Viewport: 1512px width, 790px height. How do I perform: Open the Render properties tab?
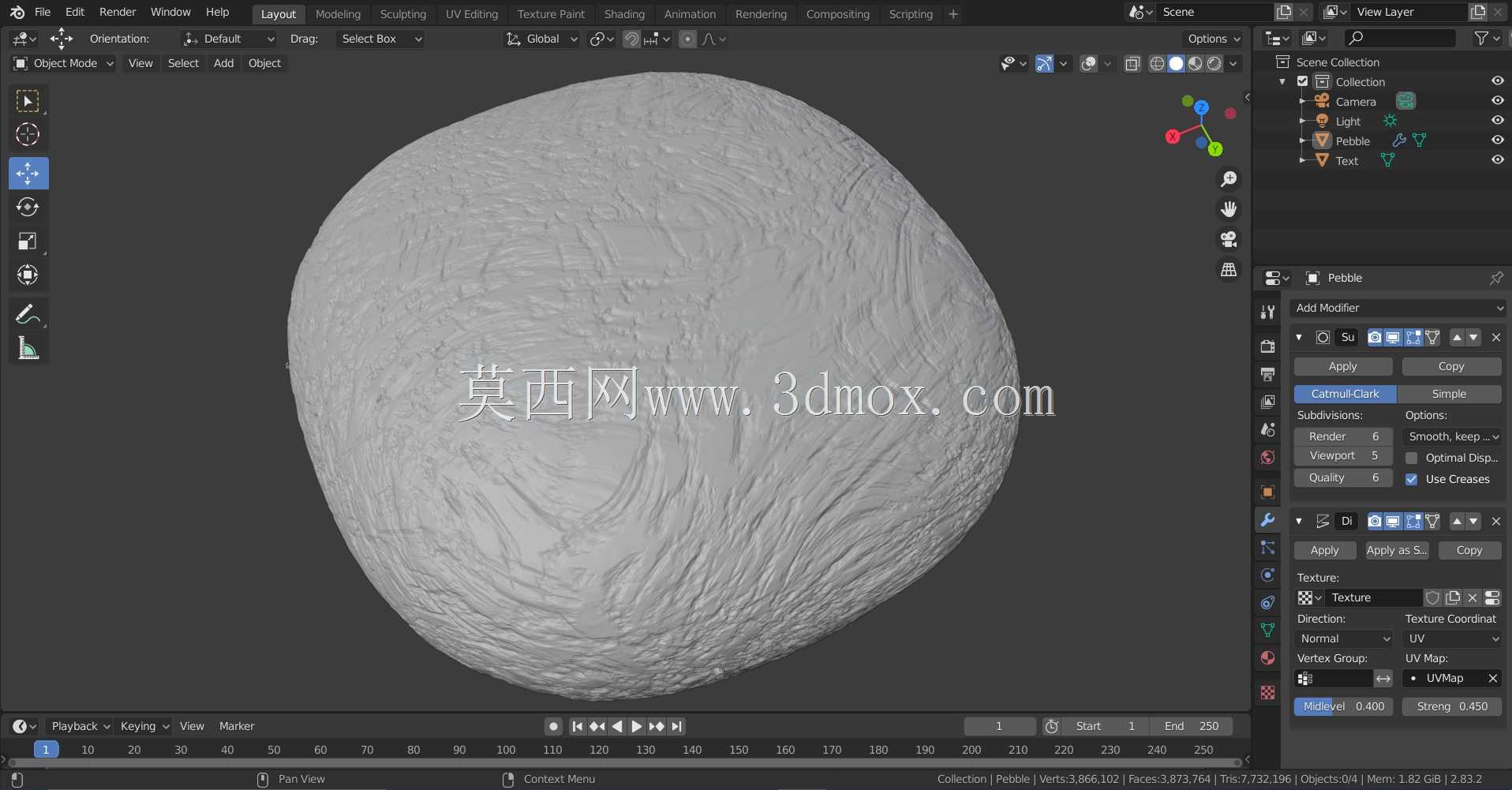click(x=1267, y=346)
